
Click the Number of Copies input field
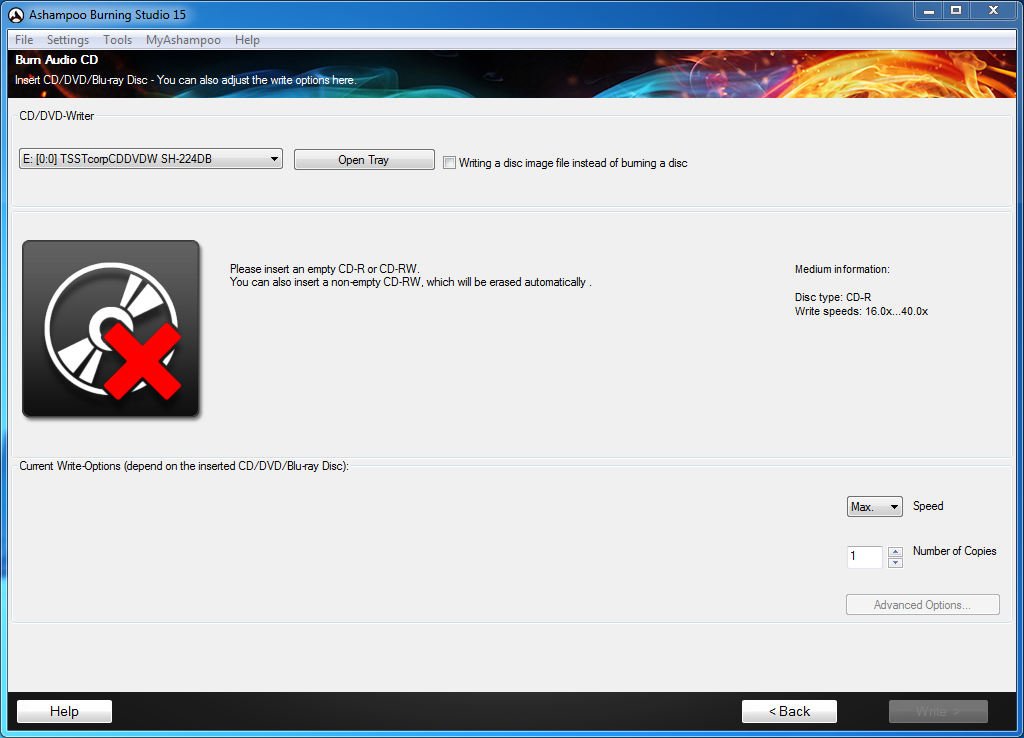tap(865, 556)
